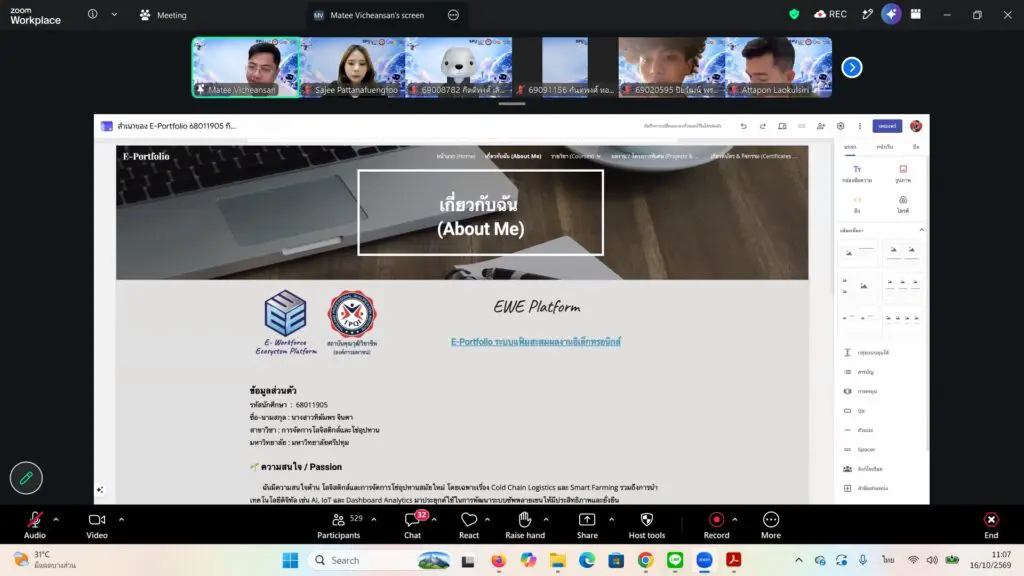Click the Raise hand button
The height and width of the screenshot is (576, 1024).
524,525
